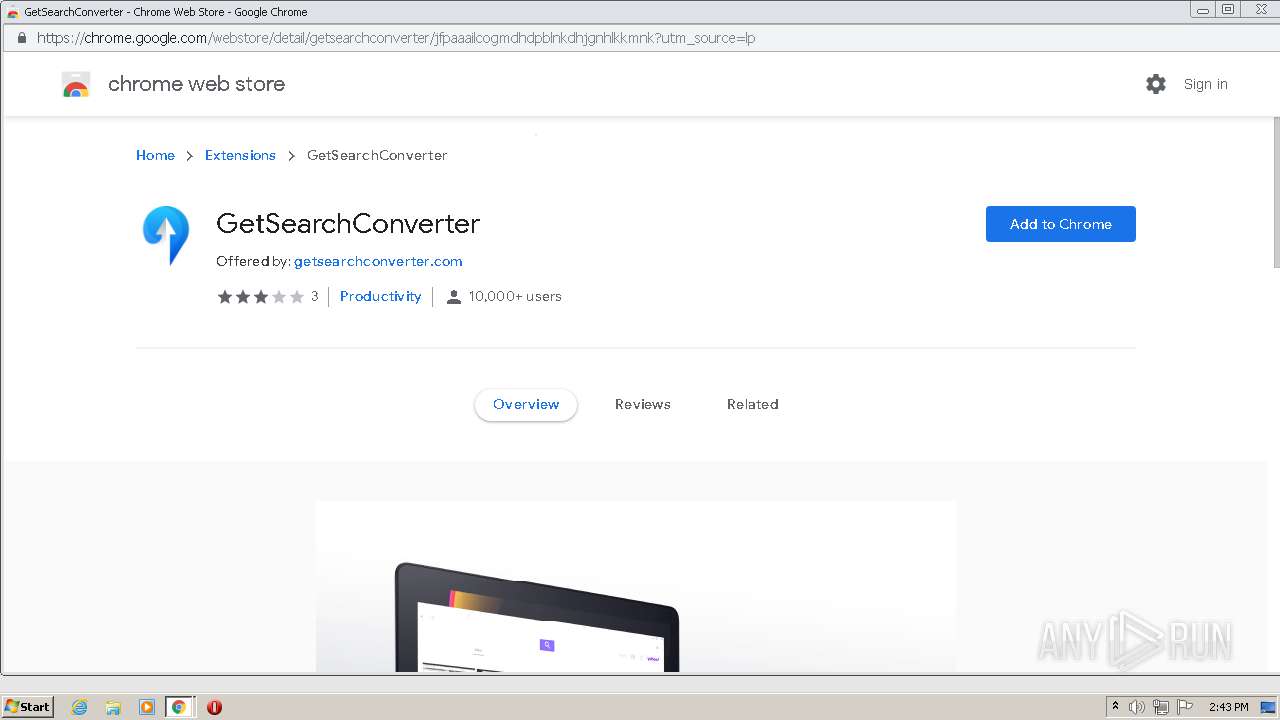Open Internet Explorer from the taskbar

click(79, 707)
